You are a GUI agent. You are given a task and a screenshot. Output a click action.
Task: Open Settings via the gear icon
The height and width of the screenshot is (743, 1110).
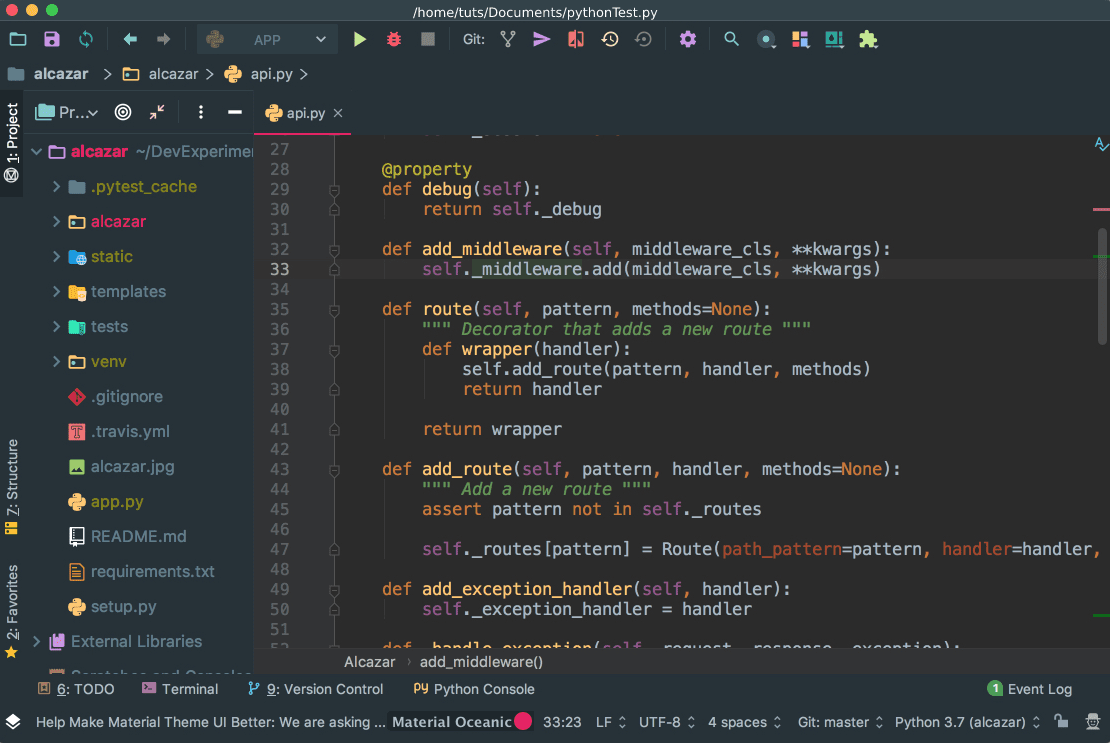688,38
